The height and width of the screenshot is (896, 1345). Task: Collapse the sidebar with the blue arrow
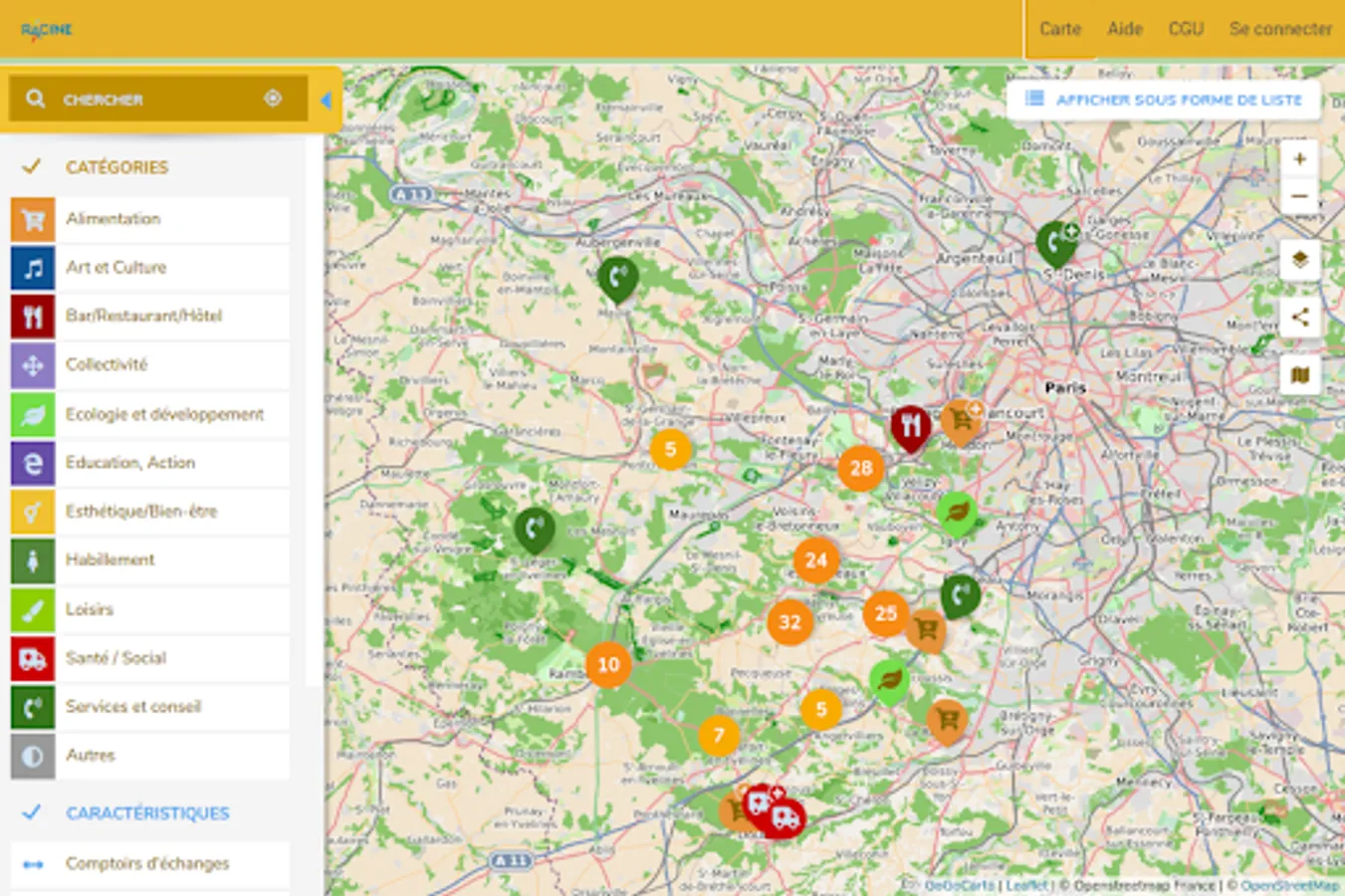click(326, 100)
